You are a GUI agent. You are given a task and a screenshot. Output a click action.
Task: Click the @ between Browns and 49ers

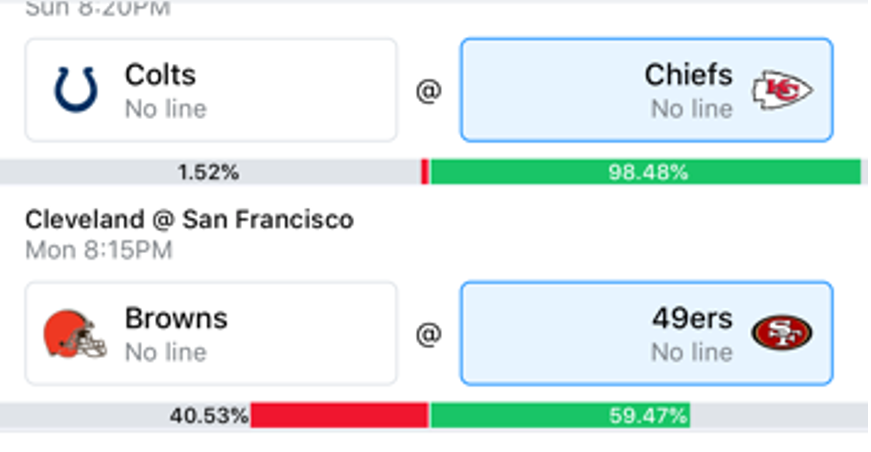[429, 334]
